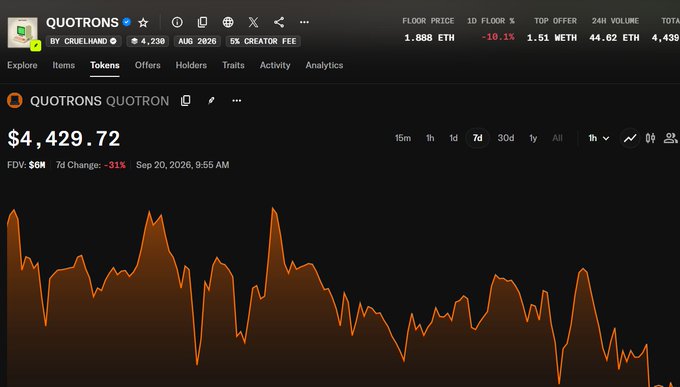The image size is (680, 387).
Task: Open the X social profile icon
Action: 253,22
